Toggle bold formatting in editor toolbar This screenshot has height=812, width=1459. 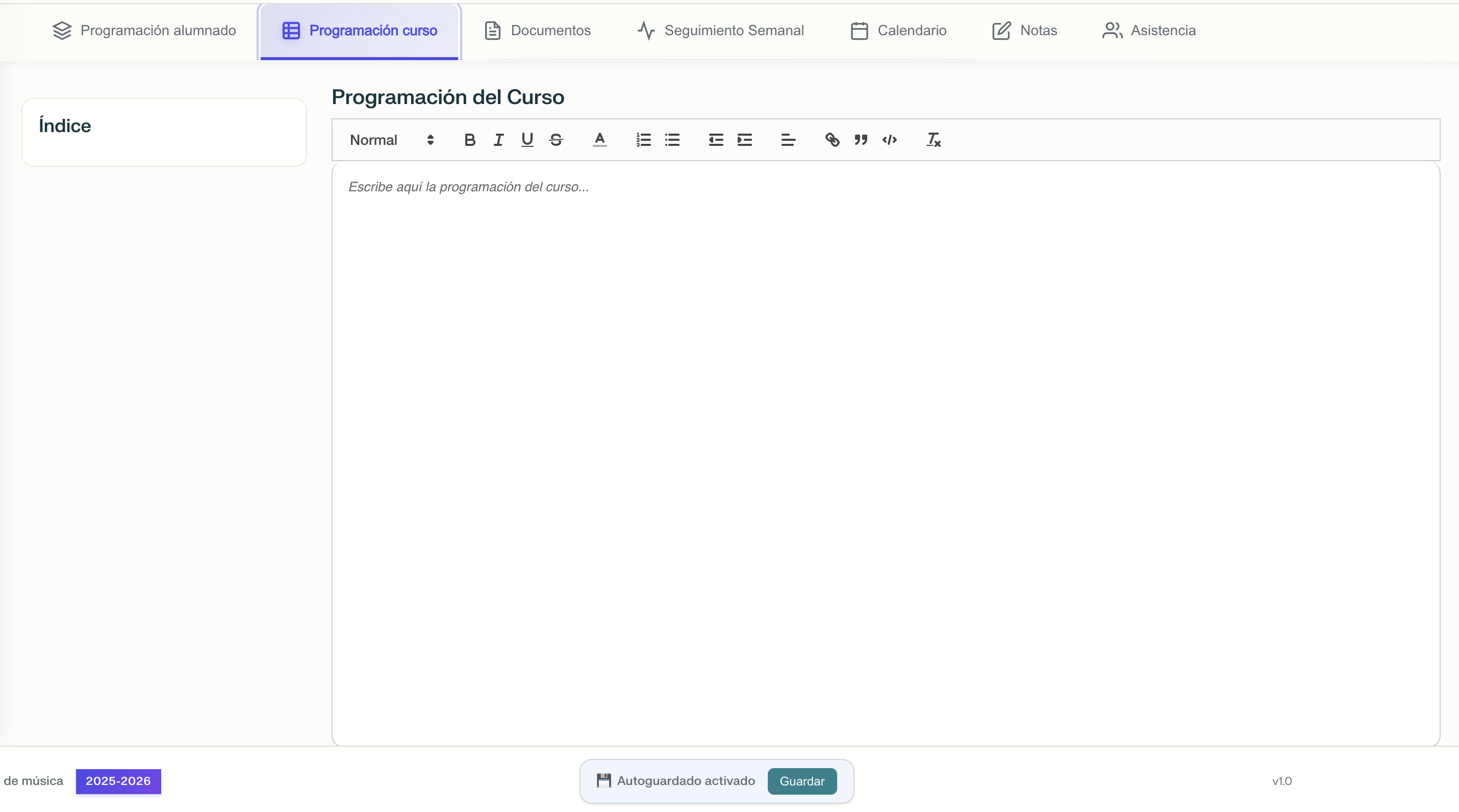469,140
